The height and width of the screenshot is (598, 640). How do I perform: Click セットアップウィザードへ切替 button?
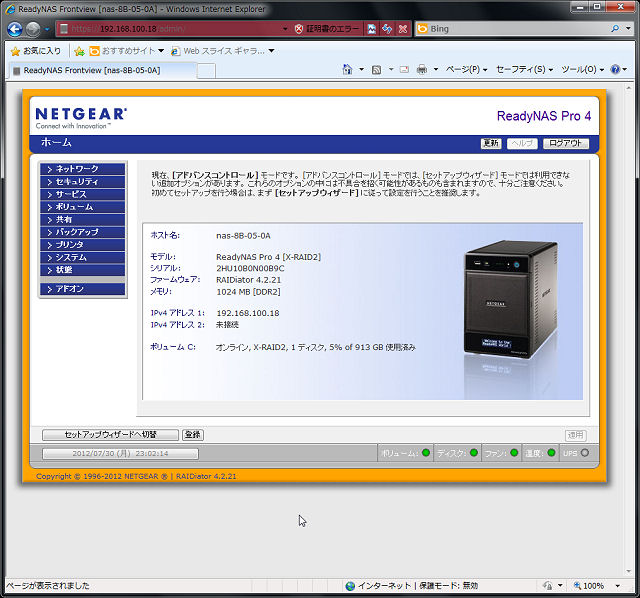(110, 435)
